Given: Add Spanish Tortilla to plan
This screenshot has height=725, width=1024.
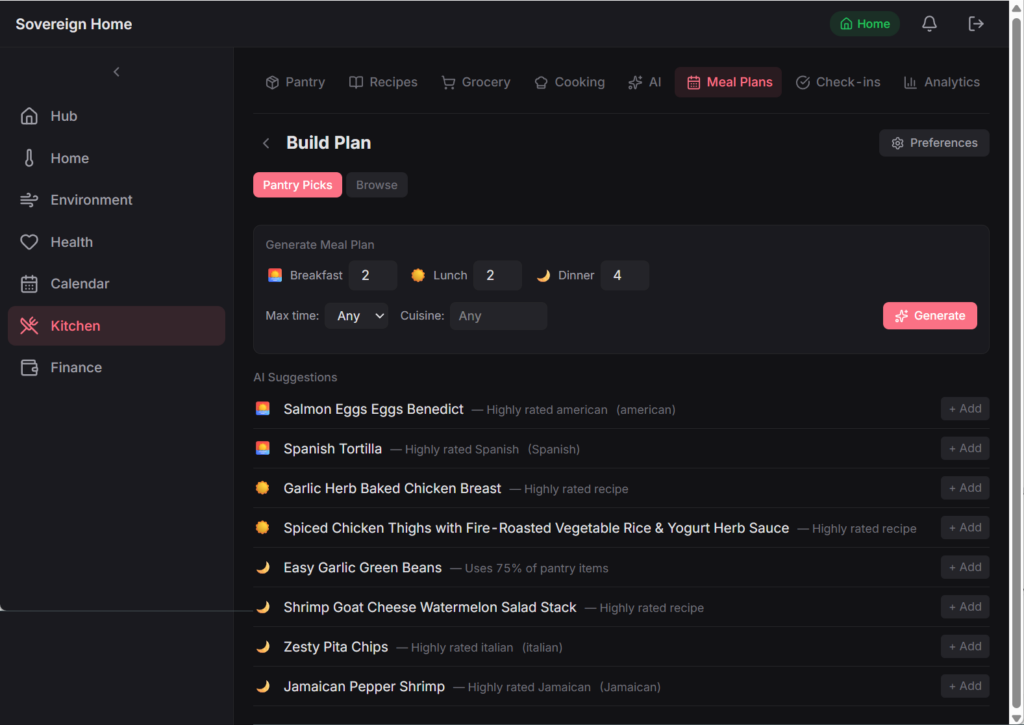Looking at the screenshot, I should [965, 448].
